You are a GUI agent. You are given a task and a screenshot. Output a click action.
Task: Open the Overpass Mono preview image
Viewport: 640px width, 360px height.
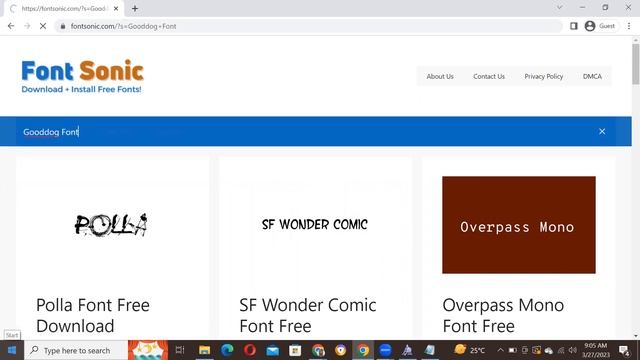[x=519, y=225]
